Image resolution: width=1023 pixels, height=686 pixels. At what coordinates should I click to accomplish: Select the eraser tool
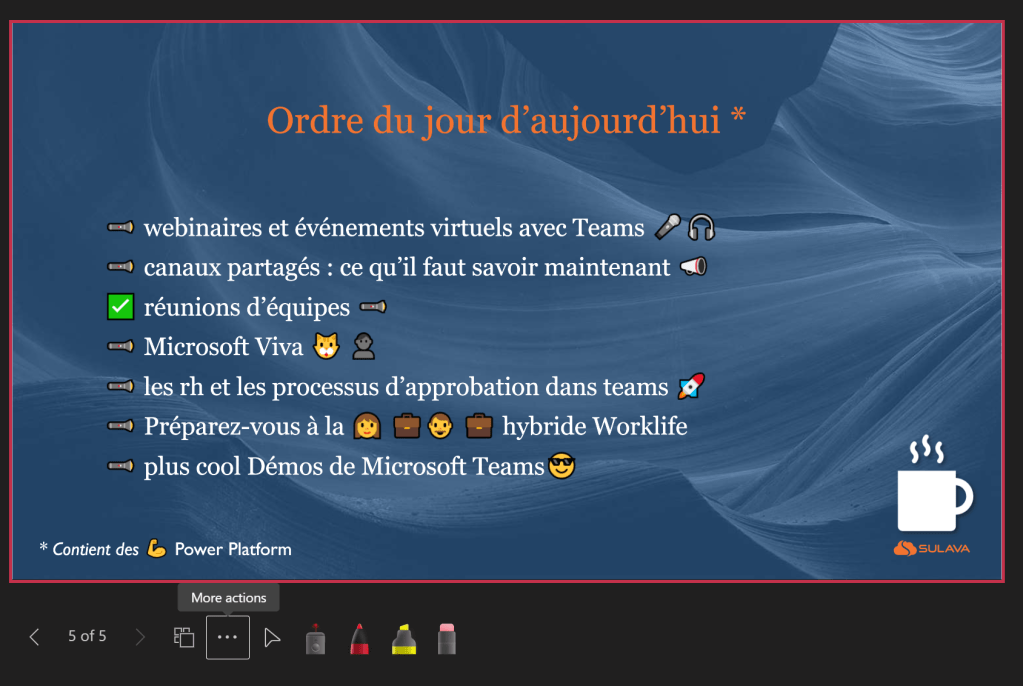(447, 639)
